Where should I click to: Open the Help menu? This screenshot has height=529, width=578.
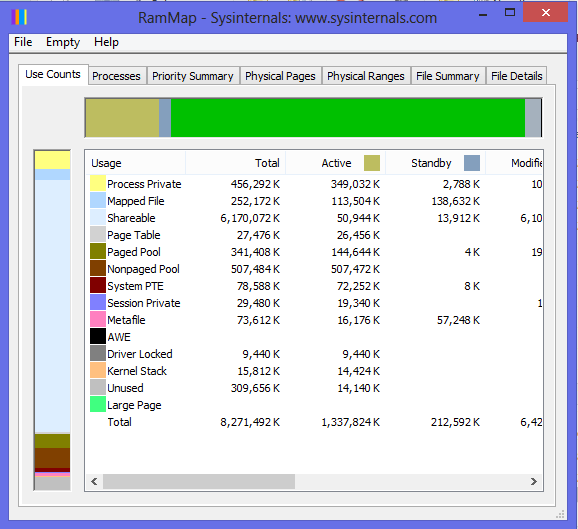click(x=106, y=42)
